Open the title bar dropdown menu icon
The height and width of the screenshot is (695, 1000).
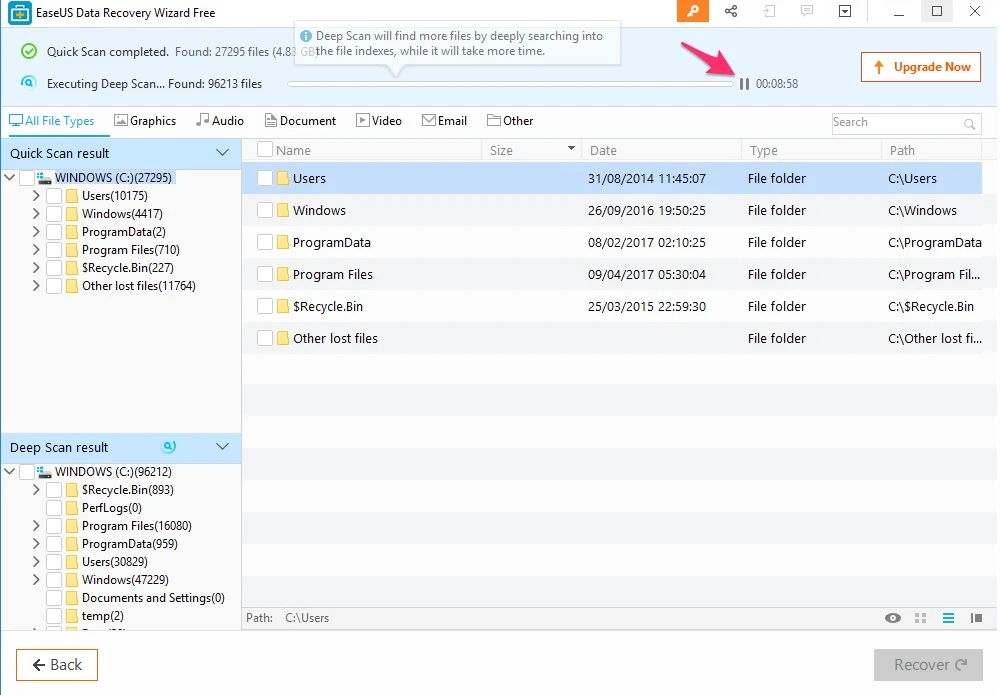845,12
